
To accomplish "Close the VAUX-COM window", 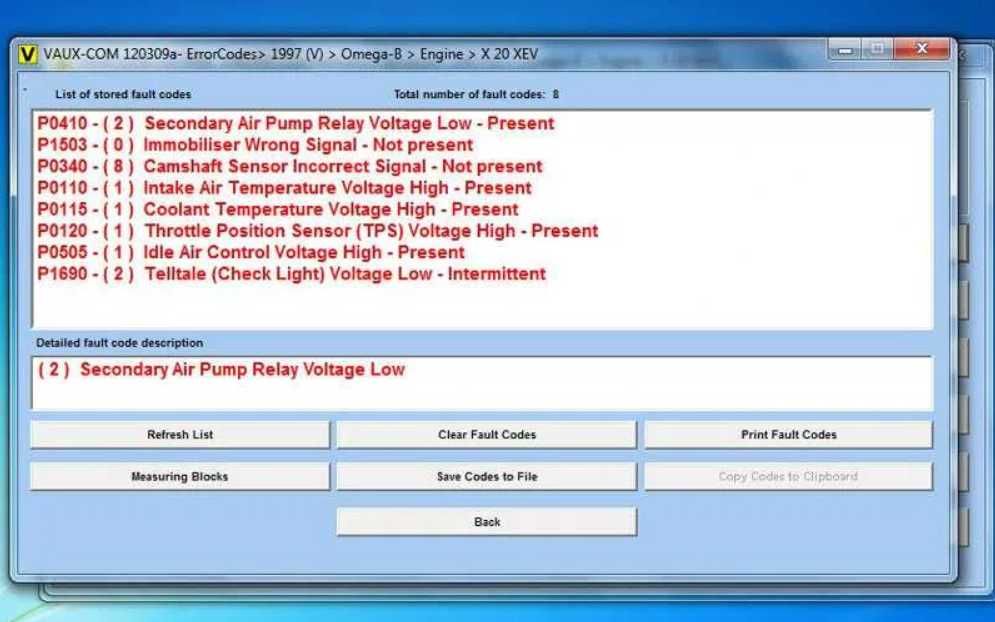I will point(922,50).
